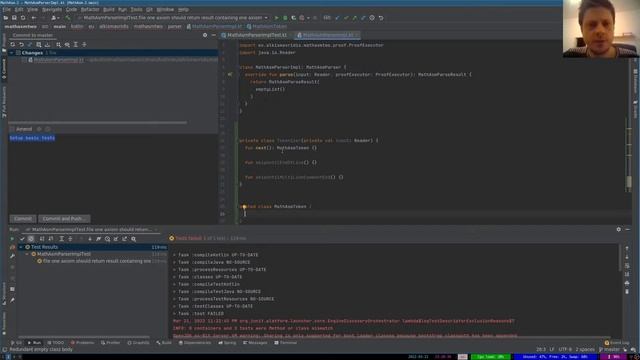This screenshot has height=360, width=640.
Task: Select the failed test 'file one axiom should return'
Action: 96,261
